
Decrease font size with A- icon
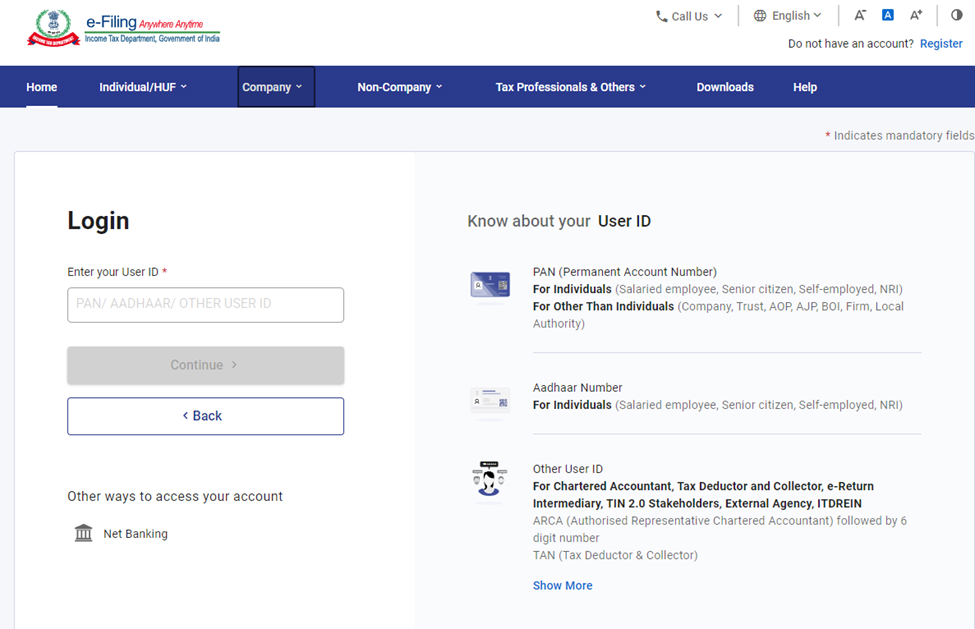coord(860,15)
